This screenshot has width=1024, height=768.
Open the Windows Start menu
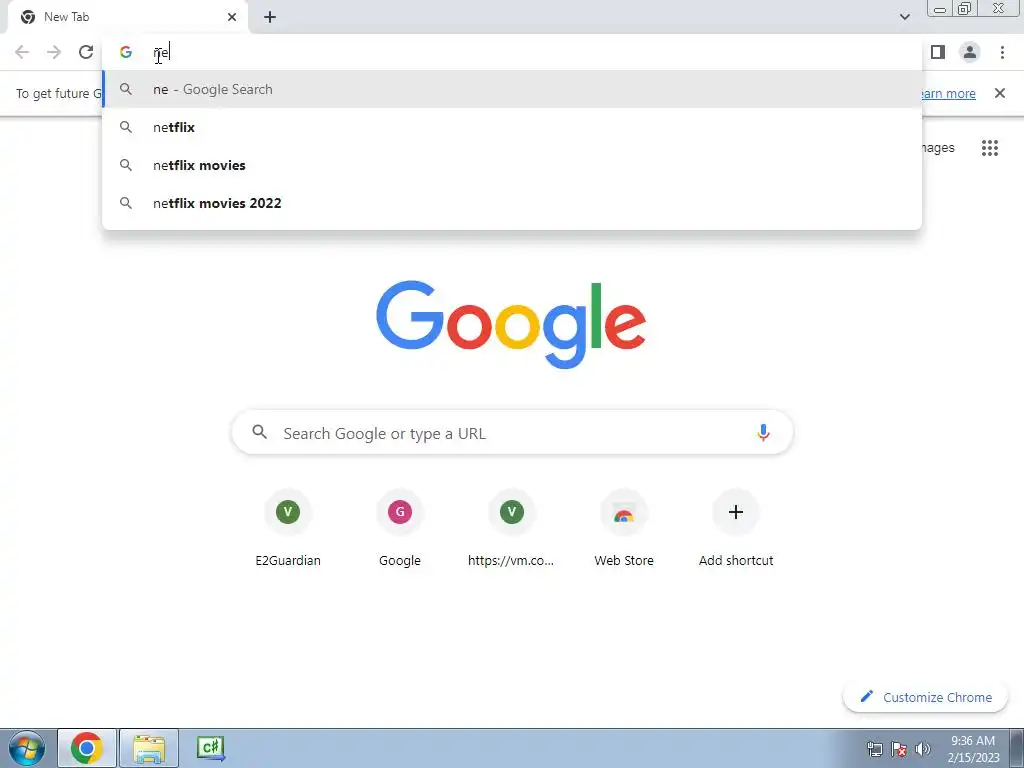point(27,748)
